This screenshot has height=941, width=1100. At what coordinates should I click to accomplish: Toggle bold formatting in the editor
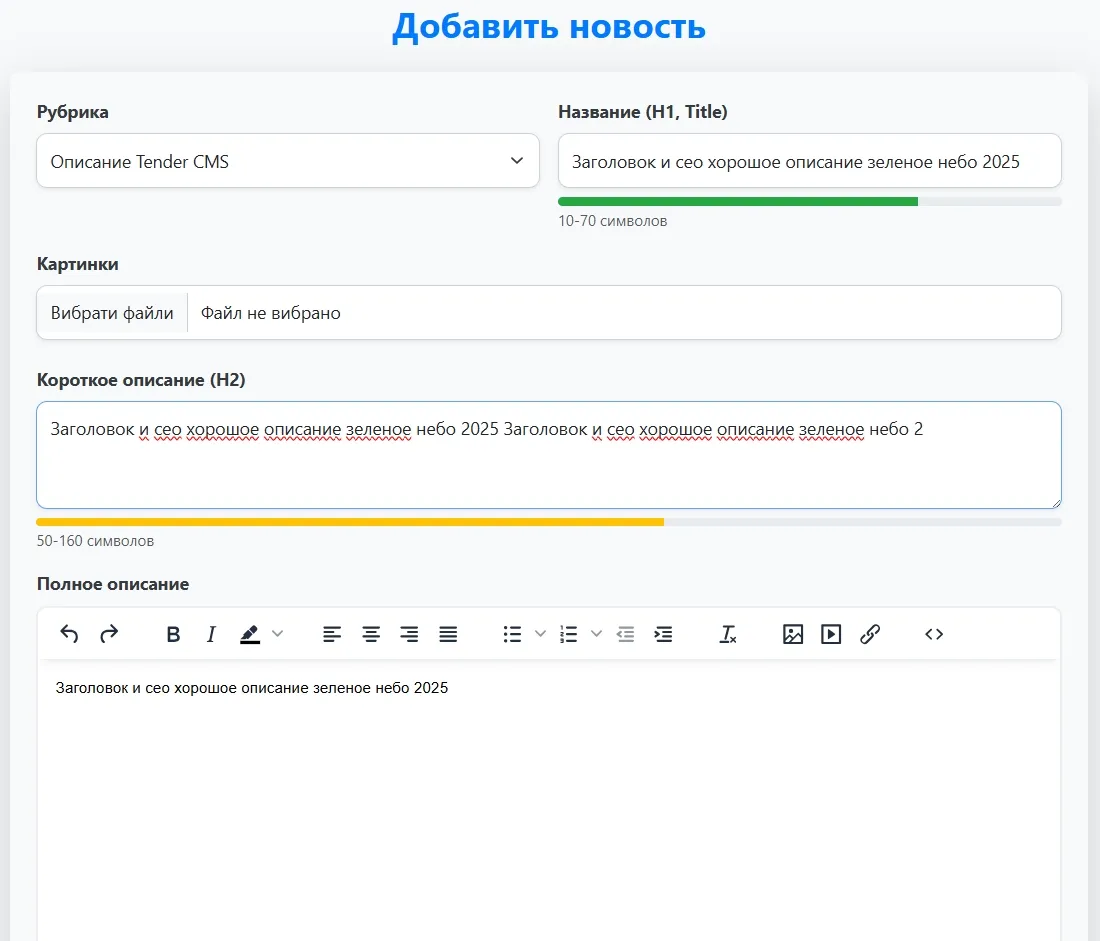173,634
